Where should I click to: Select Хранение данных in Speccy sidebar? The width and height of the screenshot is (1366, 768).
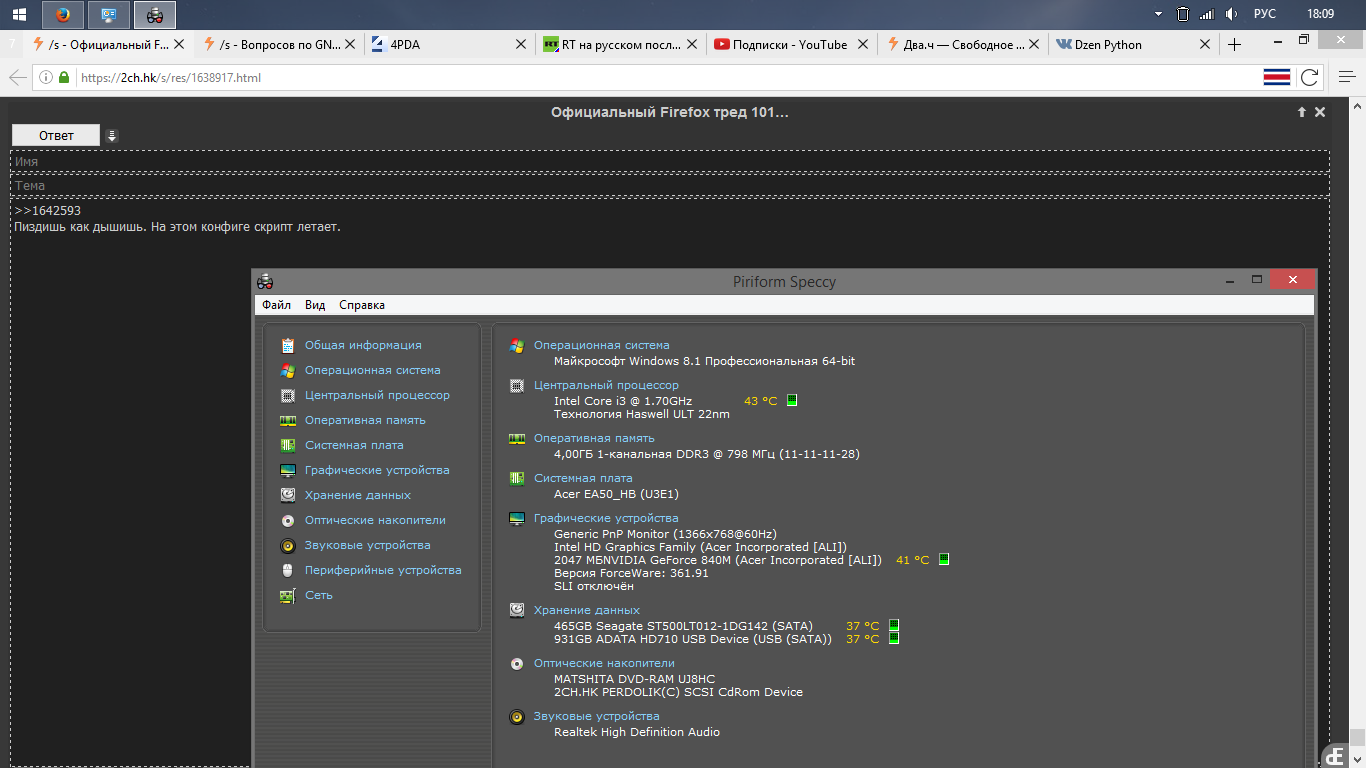pyautogui.click(x=357, y=495)
